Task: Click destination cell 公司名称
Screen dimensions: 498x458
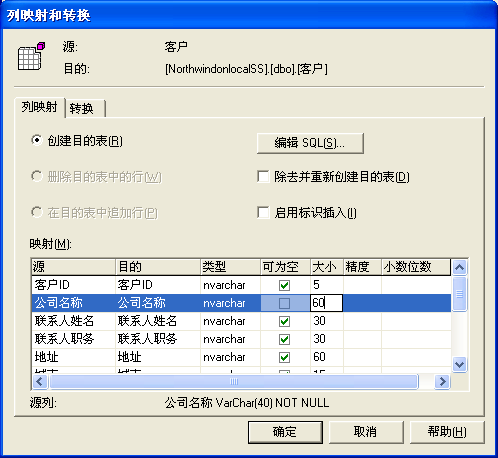Action: tap(158, 303)
